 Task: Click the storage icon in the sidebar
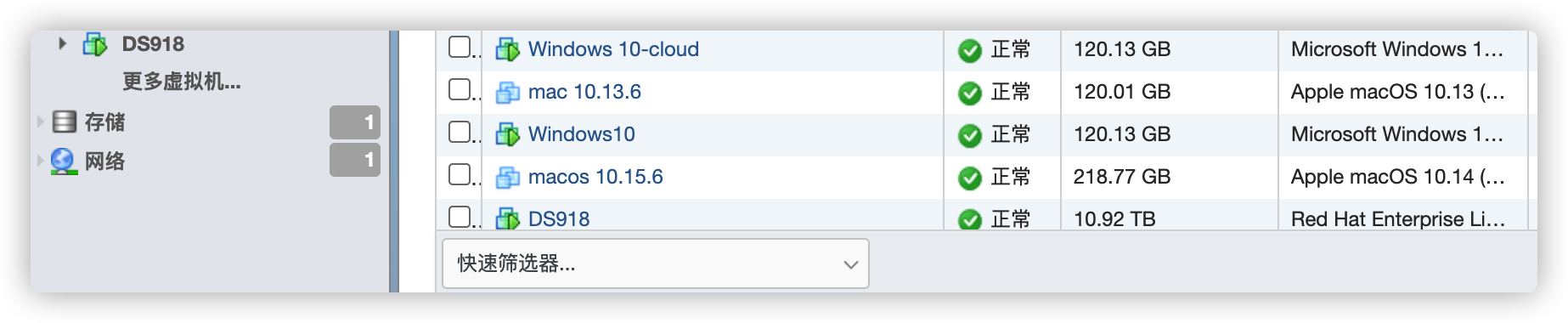click(64, 122)
